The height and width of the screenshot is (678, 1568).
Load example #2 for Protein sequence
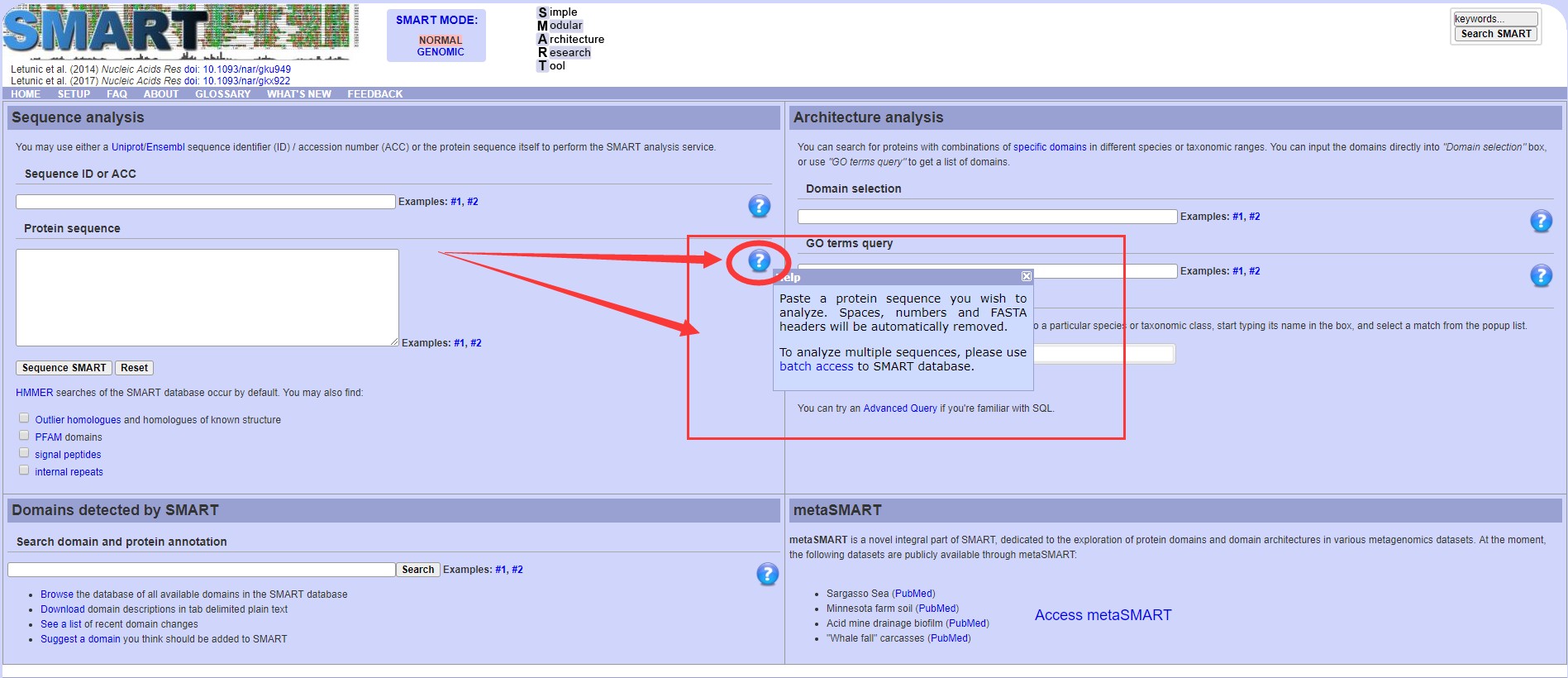tap(476, 343)
